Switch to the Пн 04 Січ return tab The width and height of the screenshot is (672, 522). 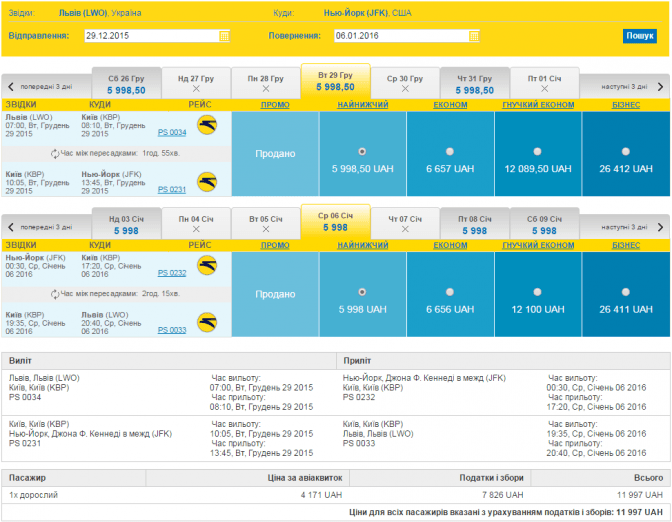click(196, 224)
